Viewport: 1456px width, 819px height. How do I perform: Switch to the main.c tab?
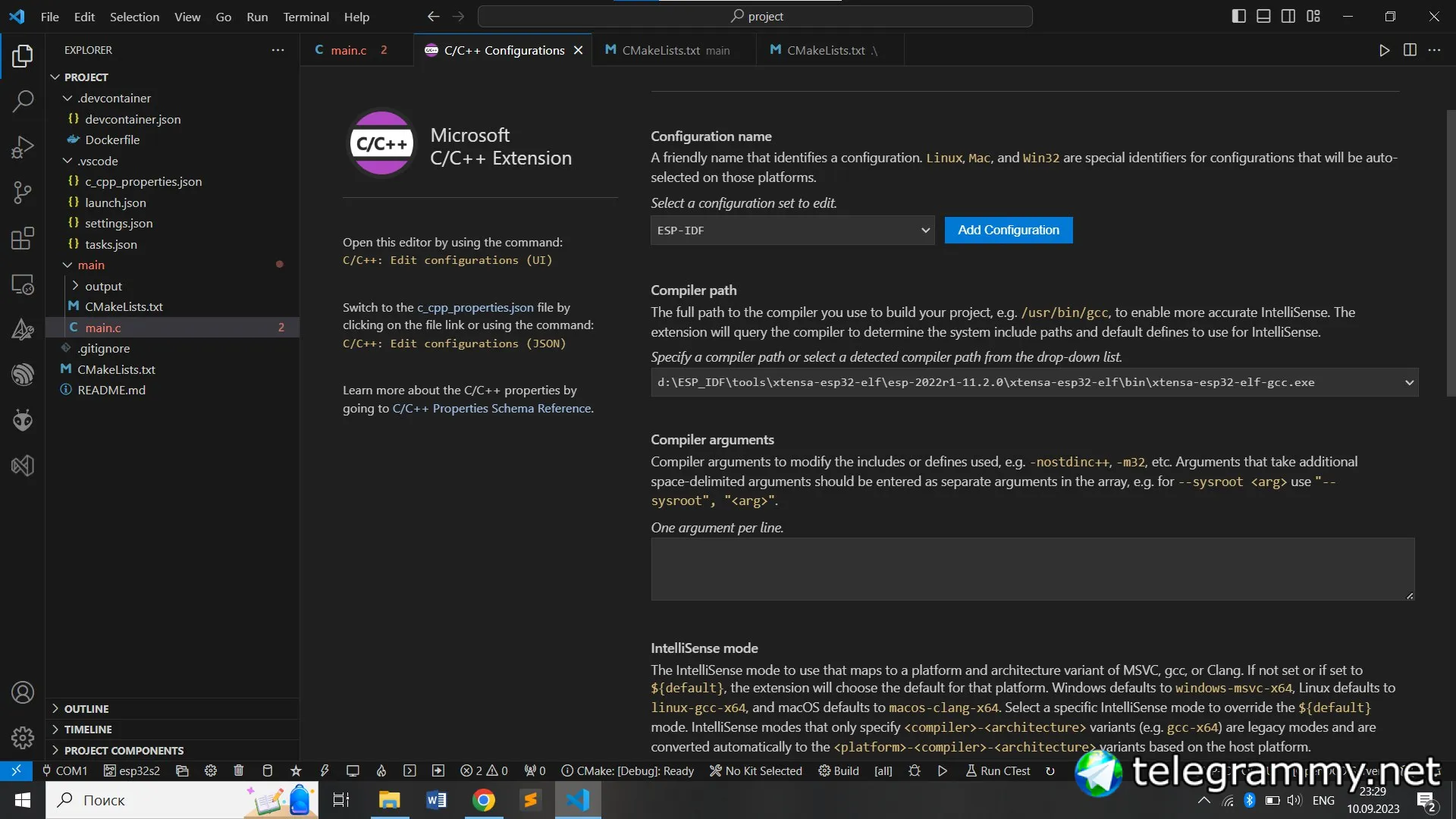click(348, 50)
